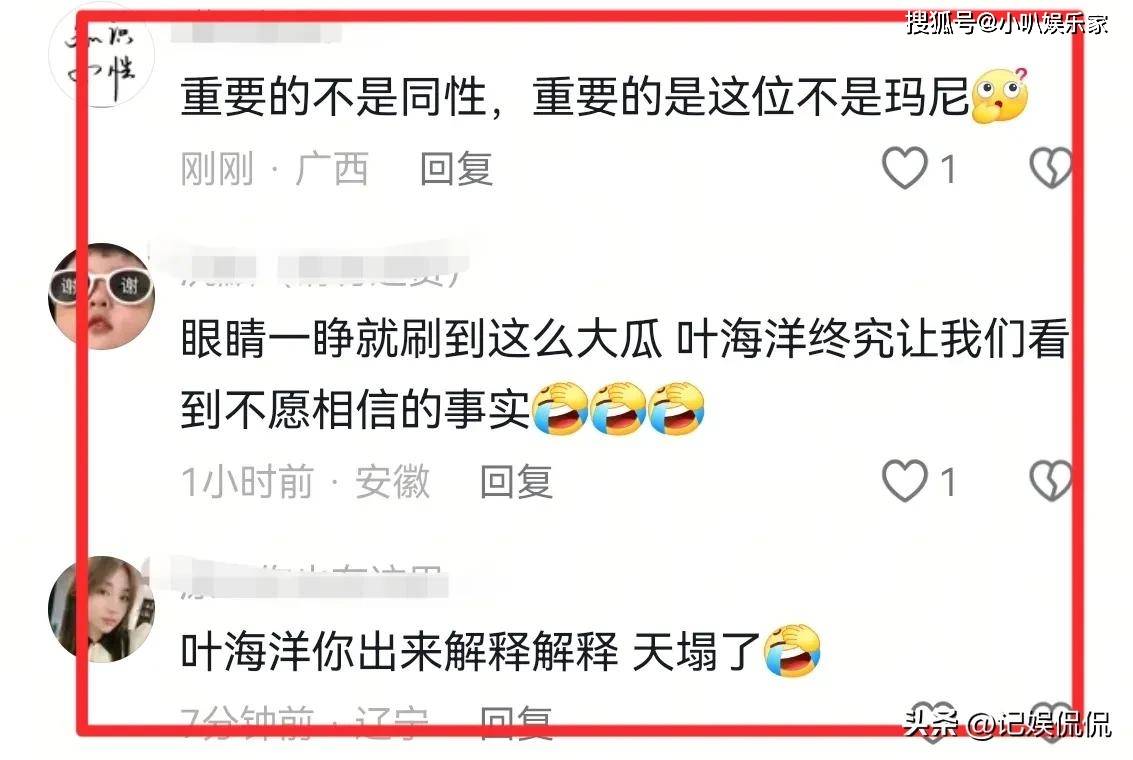Image resolution: width=1133 pixels, height=760 pixels.
Task: Like the comment from 广西
Action: (904, 168)
